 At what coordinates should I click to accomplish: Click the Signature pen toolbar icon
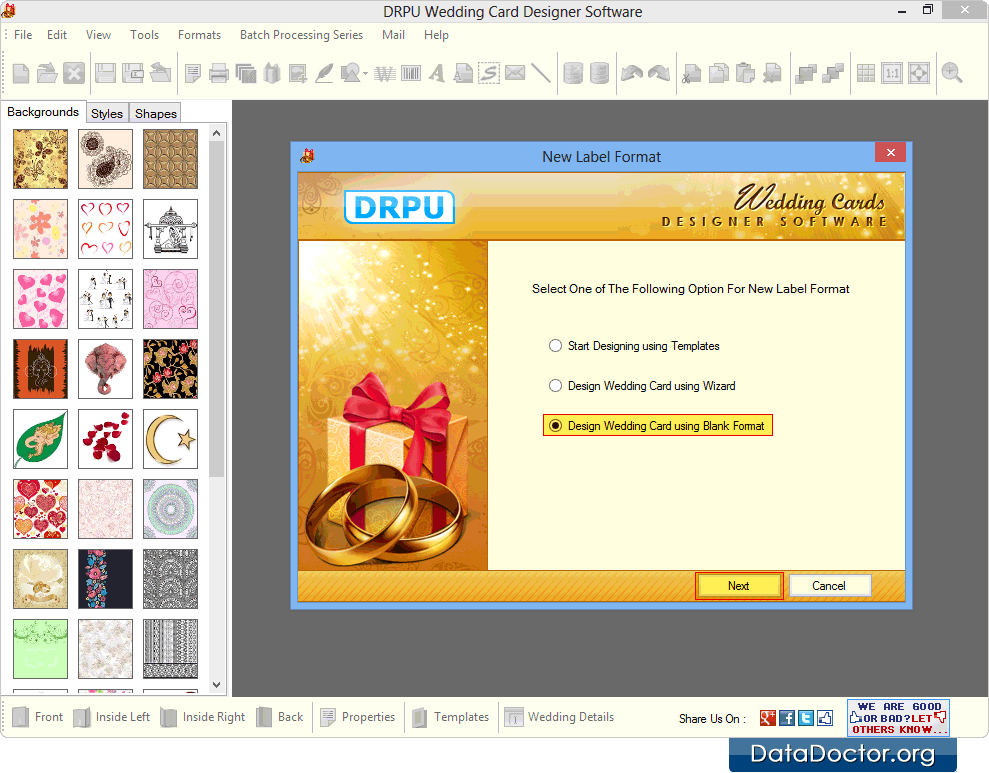(324, 74)
